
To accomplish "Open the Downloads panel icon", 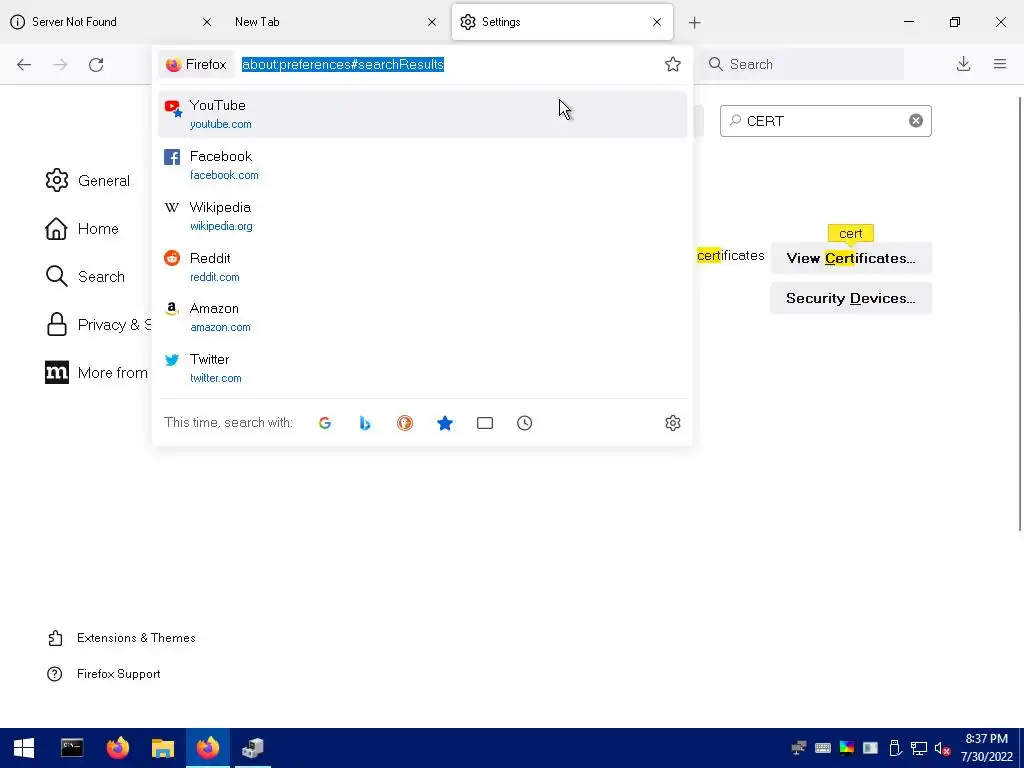I will pyautogui.click(x=963, y=64).
